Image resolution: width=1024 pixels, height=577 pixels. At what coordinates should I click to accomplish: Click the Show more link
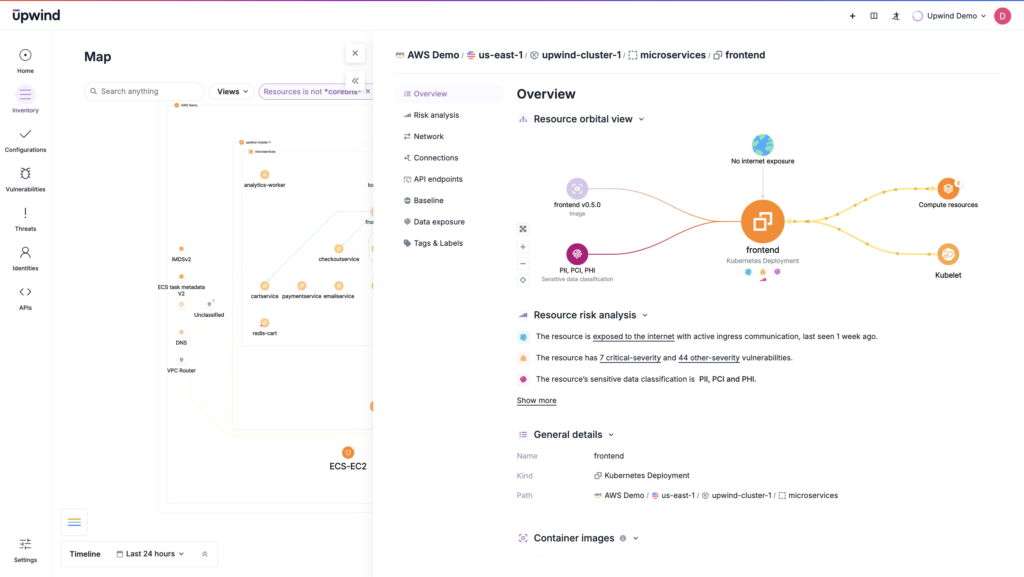coord(536,400)
